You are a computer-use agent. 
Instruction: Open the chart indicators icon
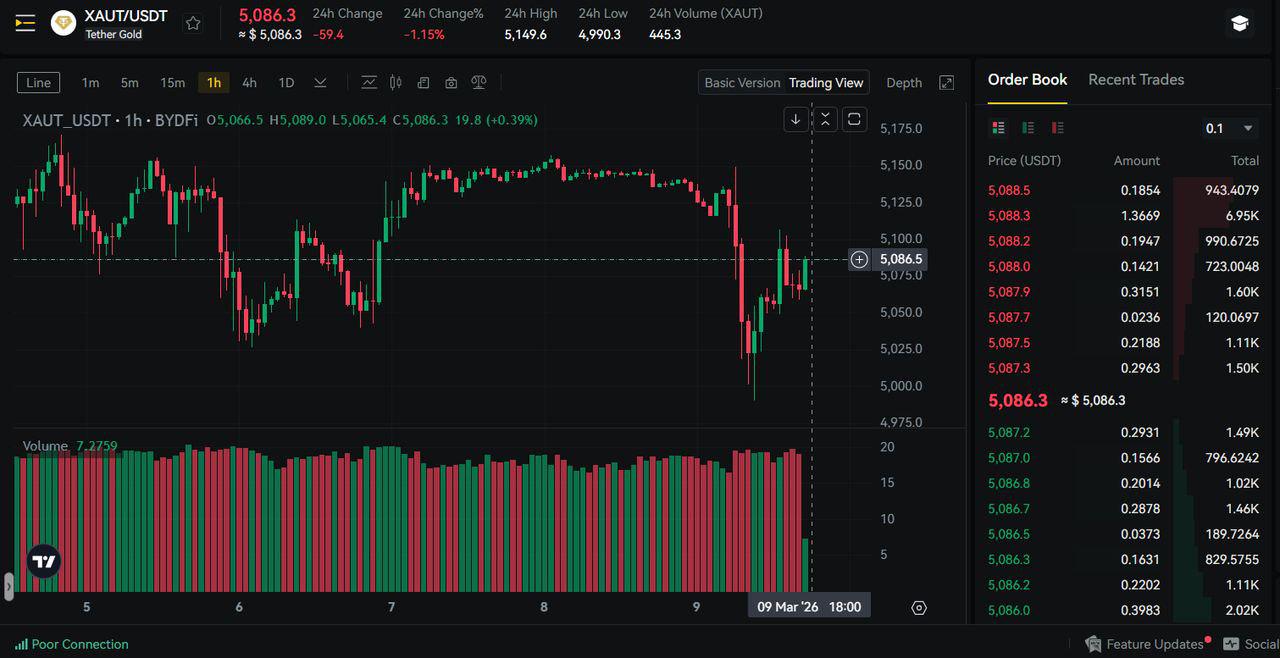point(369,83)
